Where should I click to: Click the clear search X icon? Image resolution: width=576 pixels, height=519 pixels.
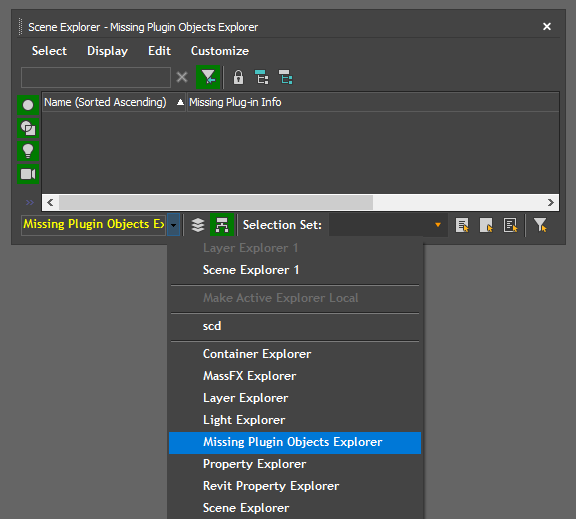point(182,77)
